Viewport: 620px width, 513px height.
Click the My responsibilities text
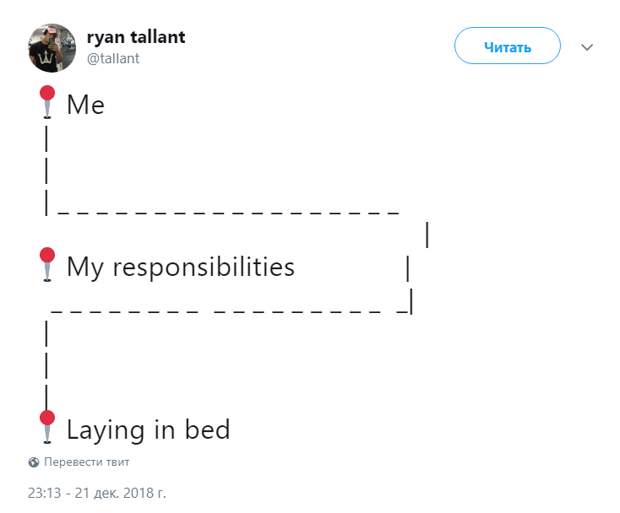(x=181, y=267)
